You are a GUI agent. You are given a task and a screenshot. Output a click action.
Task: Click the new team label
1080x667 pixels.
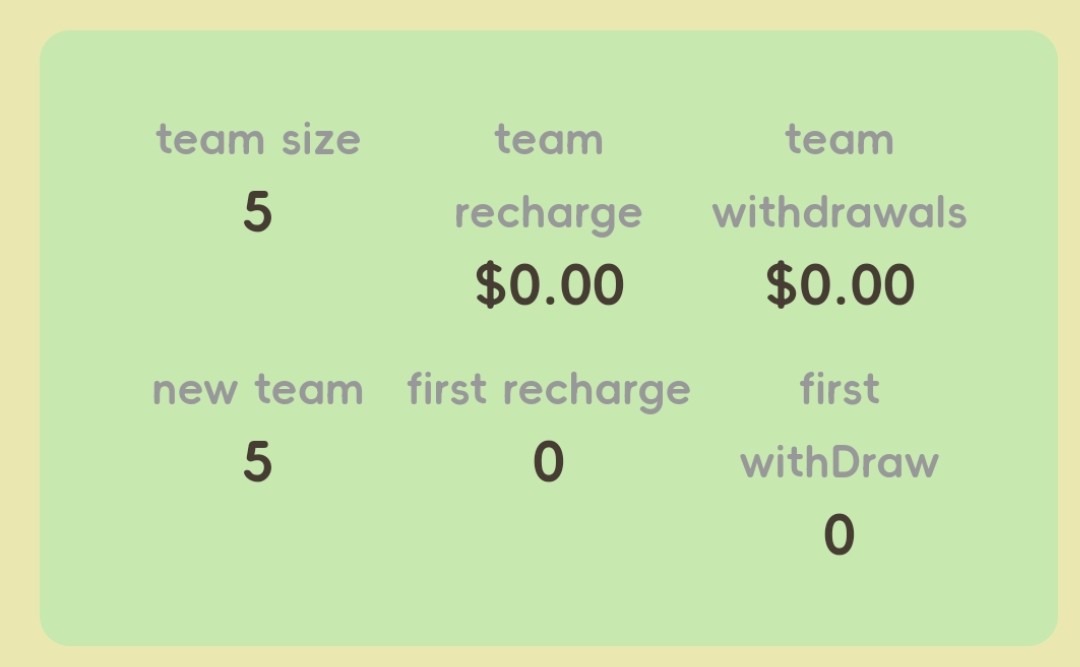(x=258, y=390)
